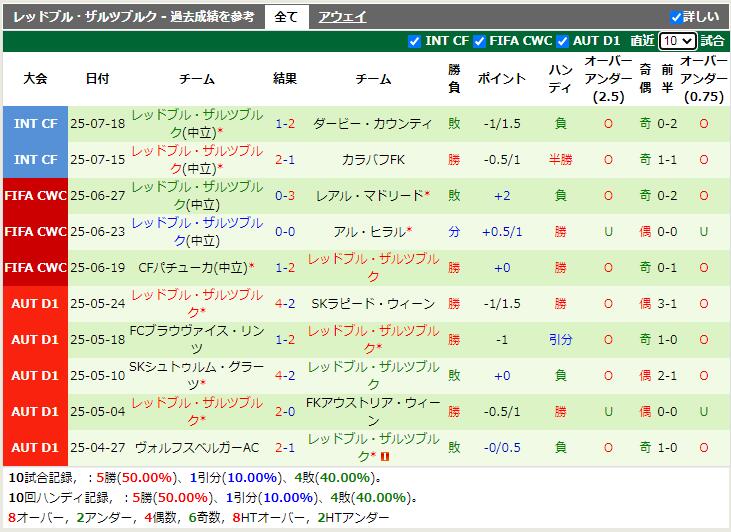Click team FCブラウヴァイス・リンツ

[x=197, y=339]
